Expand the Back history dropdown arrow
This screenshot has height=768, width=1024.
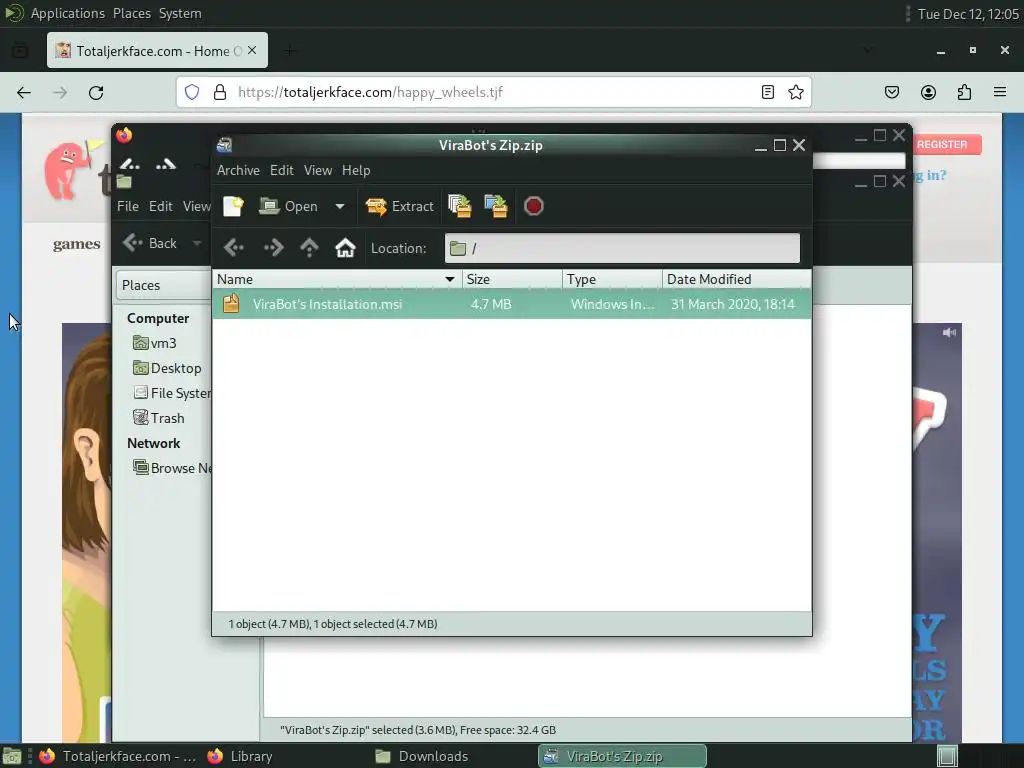point(197,244)
